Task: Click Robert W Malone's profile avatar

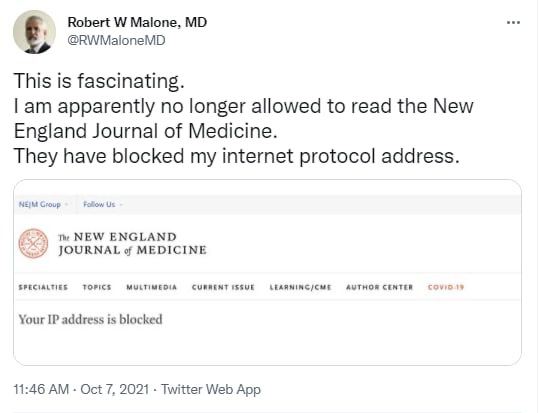Action: [x=34, y=32]
